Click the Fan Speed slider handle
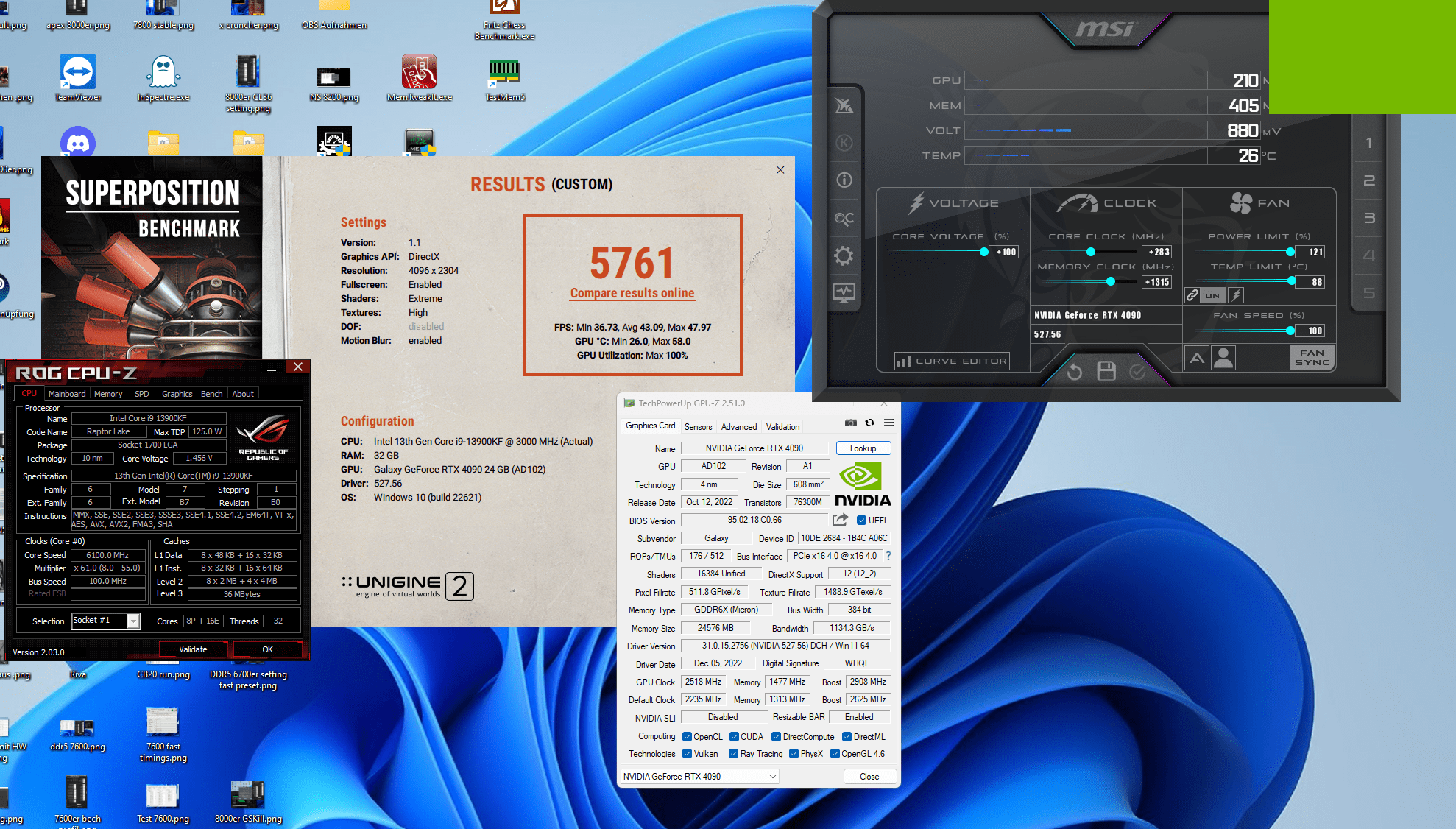Image resolution: width=1456 pixels, height=829 pixels. (x=1290, y=331)
